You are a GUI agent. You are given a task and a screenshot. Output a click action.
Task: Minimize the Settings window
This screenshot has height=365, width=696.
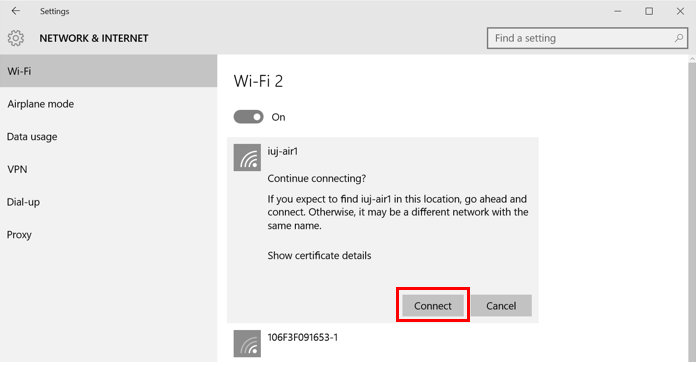(618, 11)
